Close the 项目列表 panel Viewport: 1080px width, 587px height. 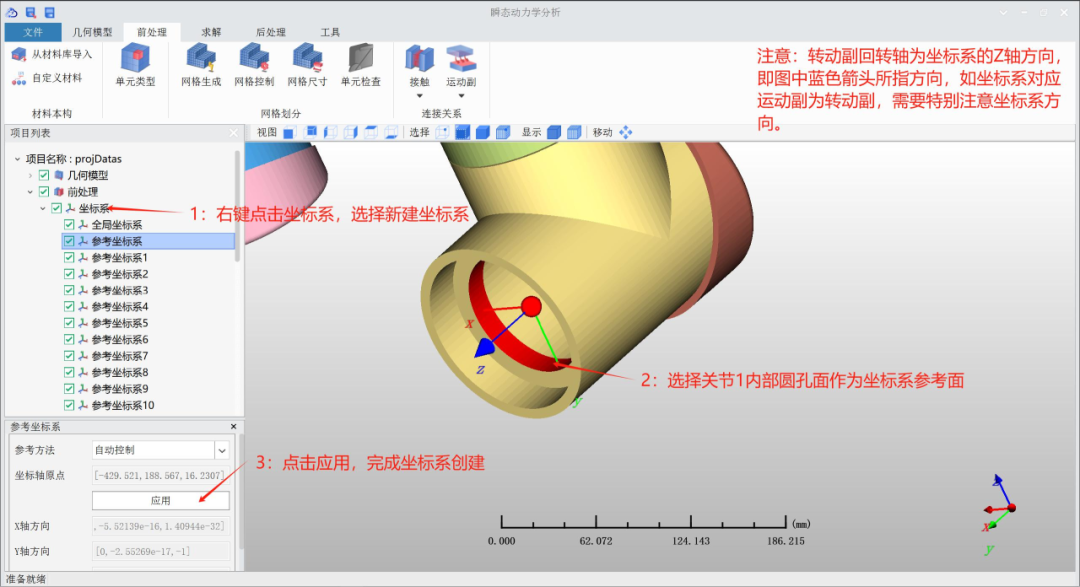233,133
